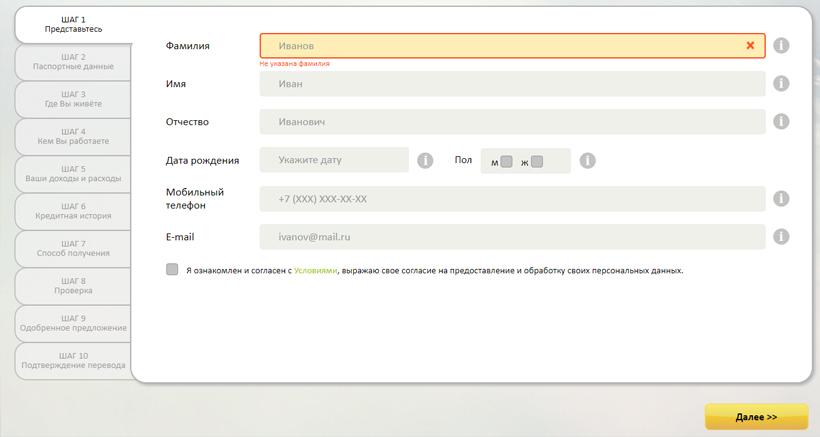Click info icon beside Мобильный телефон field
Screen dimensions: 820x437
(781, 199)
